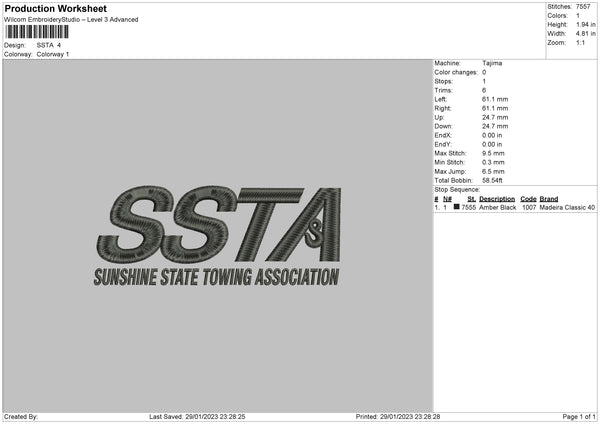Click the 'Stop Sequence:' label

457,189
